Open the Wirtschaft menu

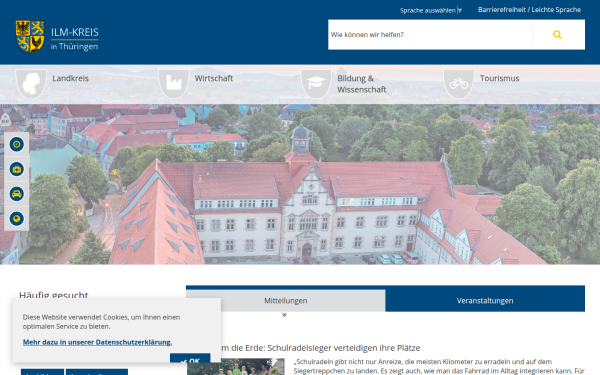[x=214, y=78]
